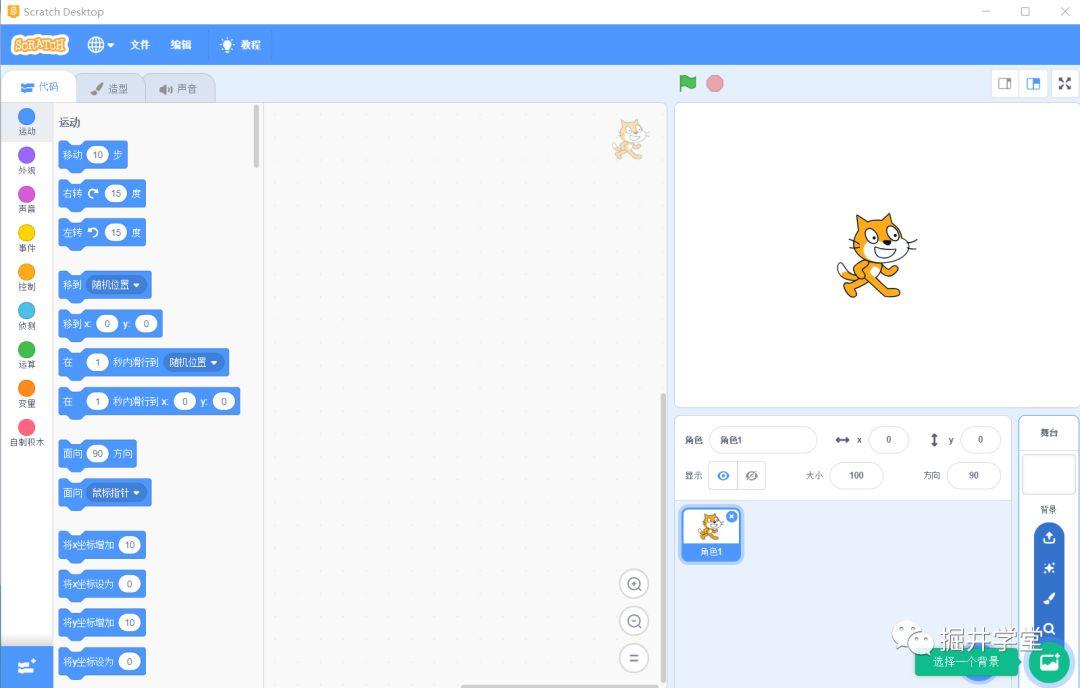1080x688 pixels.
Task: Open dropdown in 移到 随机位置 block
Action: pos(116,285)
